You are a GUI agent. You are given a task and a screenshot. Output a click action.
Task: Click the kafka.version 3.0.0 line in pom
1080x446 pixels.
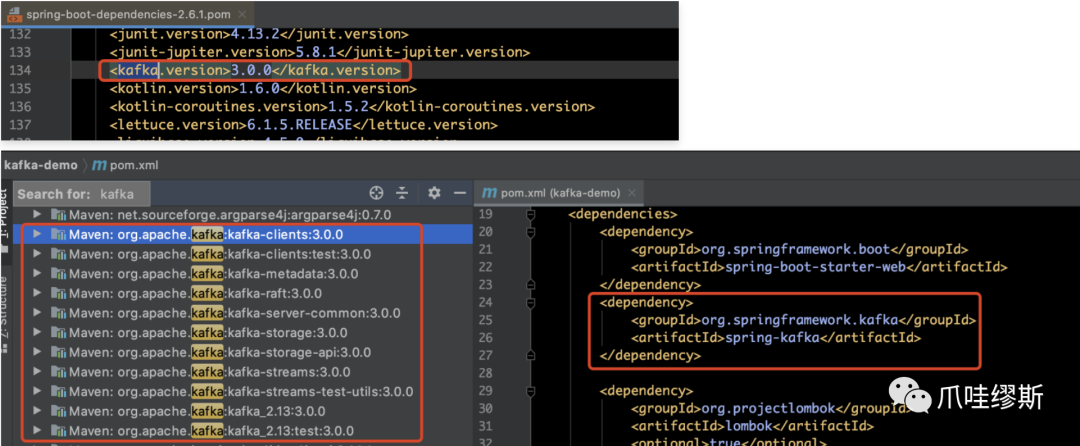click(255, 70)
